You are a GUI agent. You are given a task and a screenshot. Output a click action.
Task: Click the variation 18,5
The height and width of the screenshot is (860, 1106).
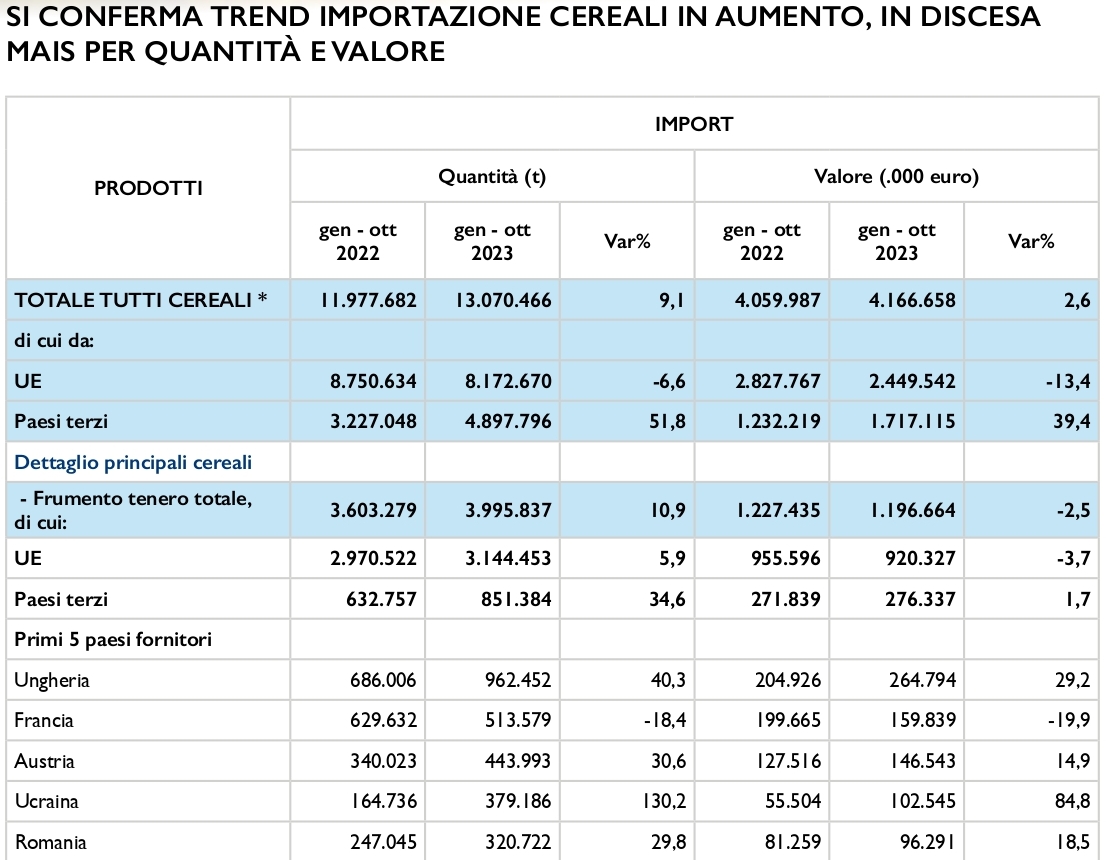click(x=1074, y=843)
